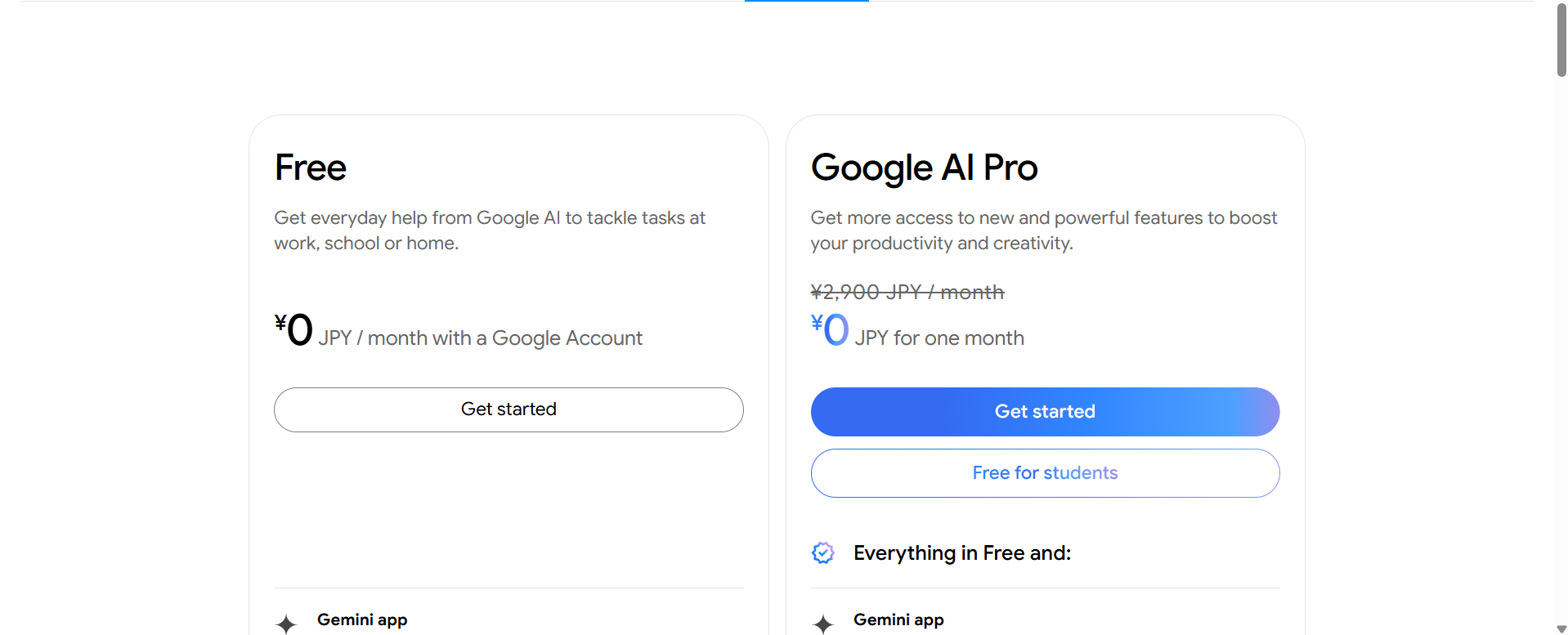Click the Gemini sparkle icon in the Free plan
The image size is (1568, 635).
[286, 624]
